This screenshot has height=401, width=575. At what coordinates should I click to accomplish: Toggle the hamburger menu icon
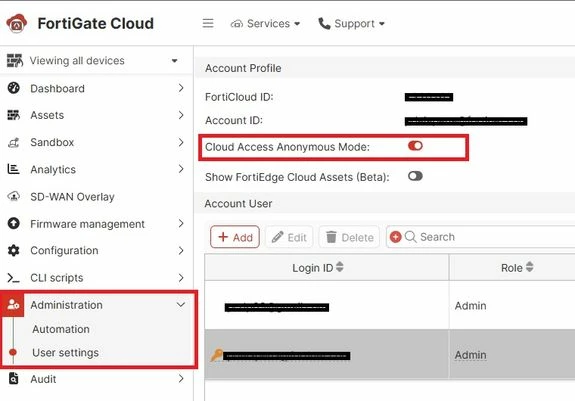pos(208,23)
